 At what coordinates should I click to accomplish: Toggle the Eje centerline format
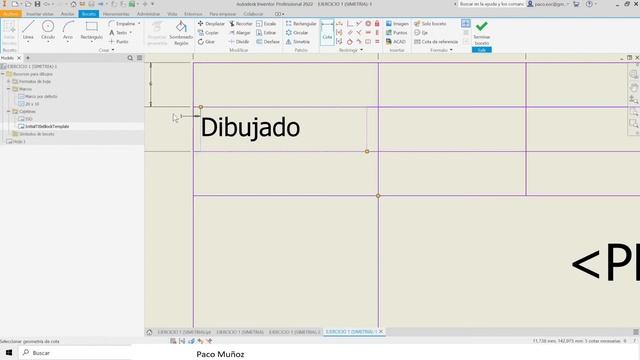(421, 33)
